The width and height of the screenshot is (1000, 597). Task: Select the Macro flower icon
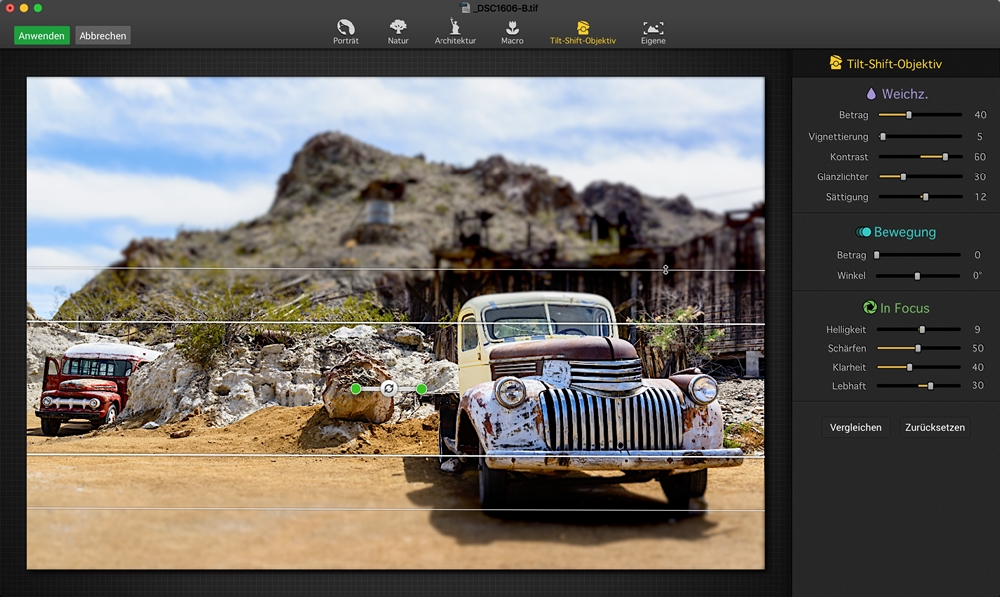tap(512, 27)
